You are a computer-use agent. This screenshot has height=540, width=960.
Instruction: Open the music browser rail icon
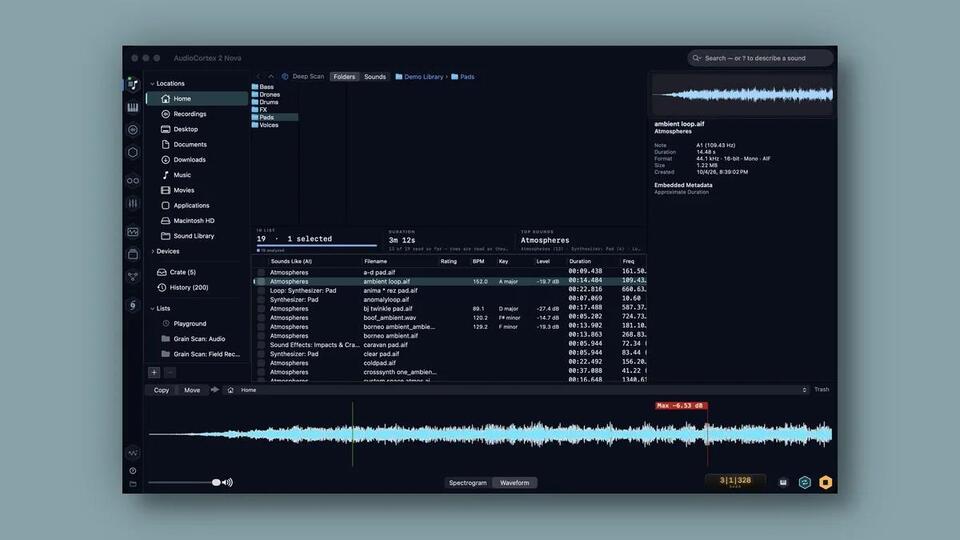tap(132, 84)
